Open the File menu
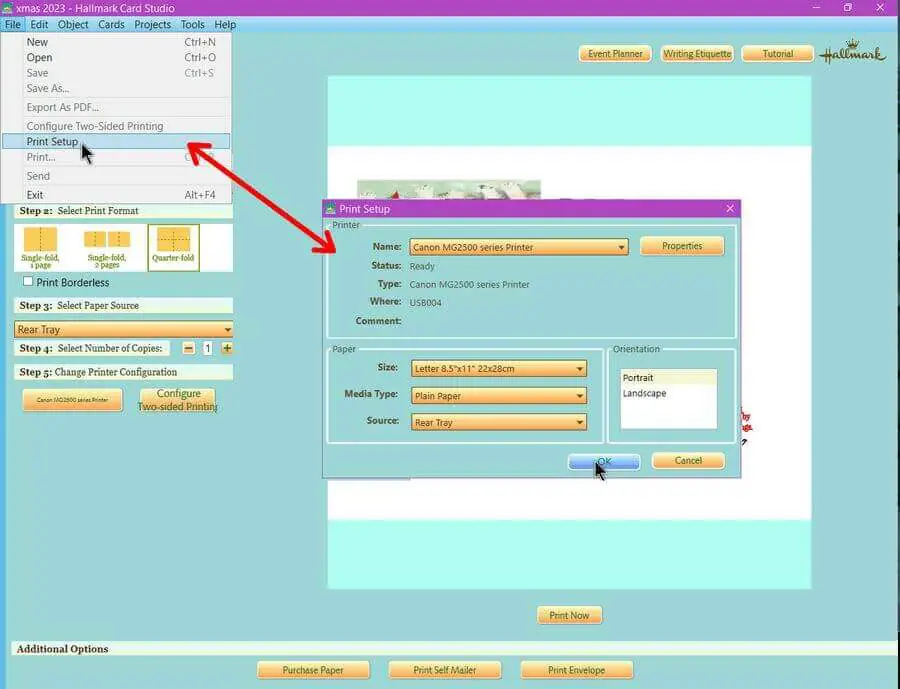This screenshot has height=689, width=900. pyautogui.click(x=13, y=25)
